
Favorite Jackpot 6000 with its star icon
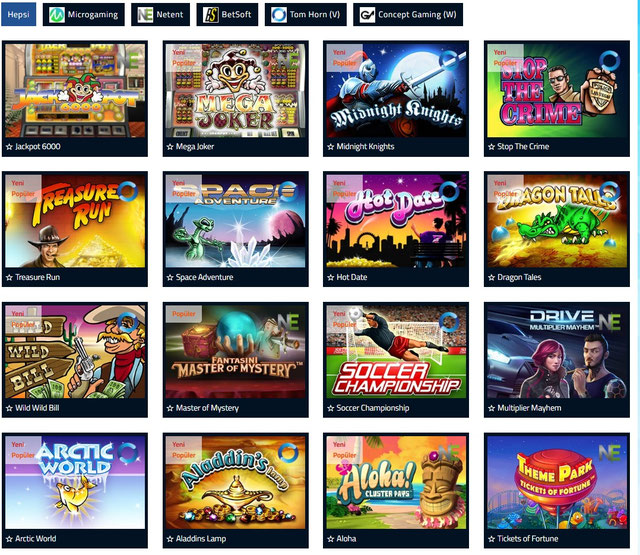pyautogui.click(x=9, y=147)
